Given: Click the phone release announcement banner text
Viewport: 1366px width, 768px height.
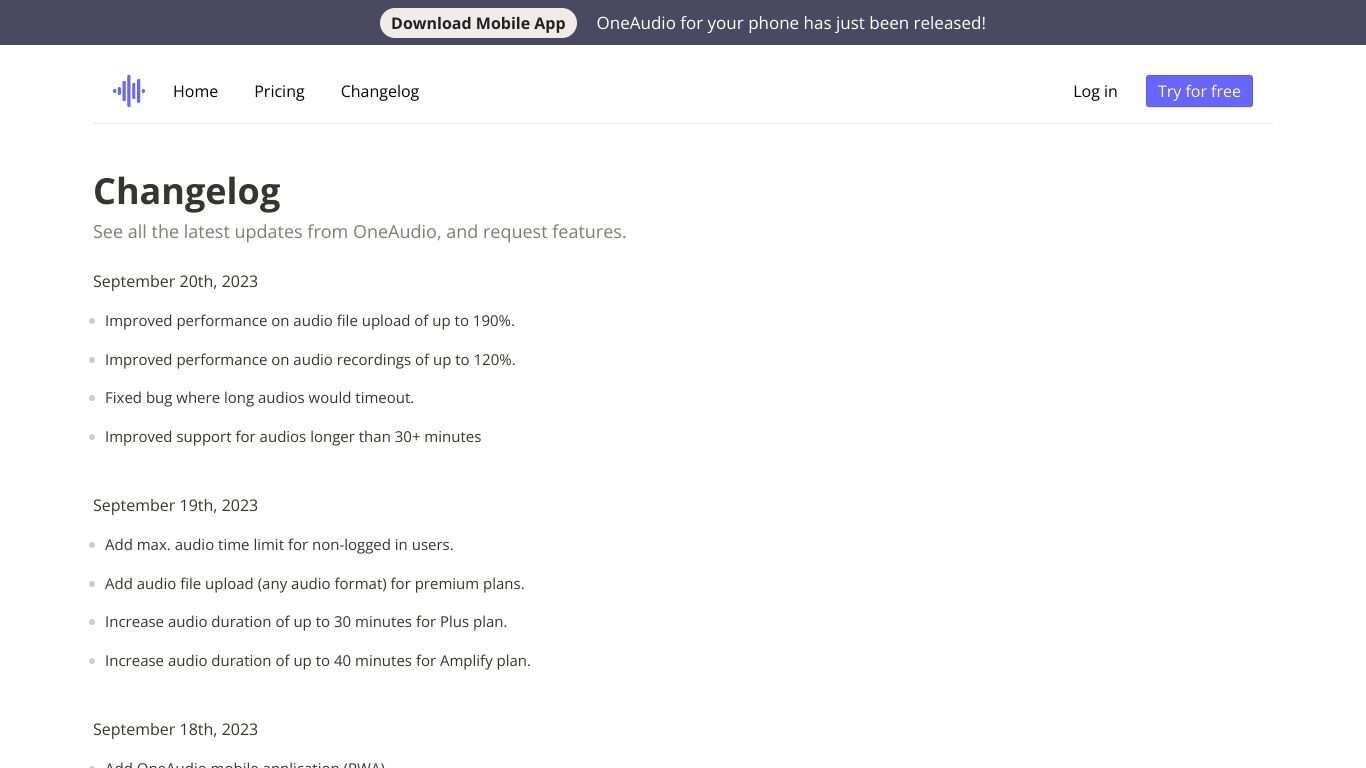Looking at the screenshot, I should tap(791, 23).
